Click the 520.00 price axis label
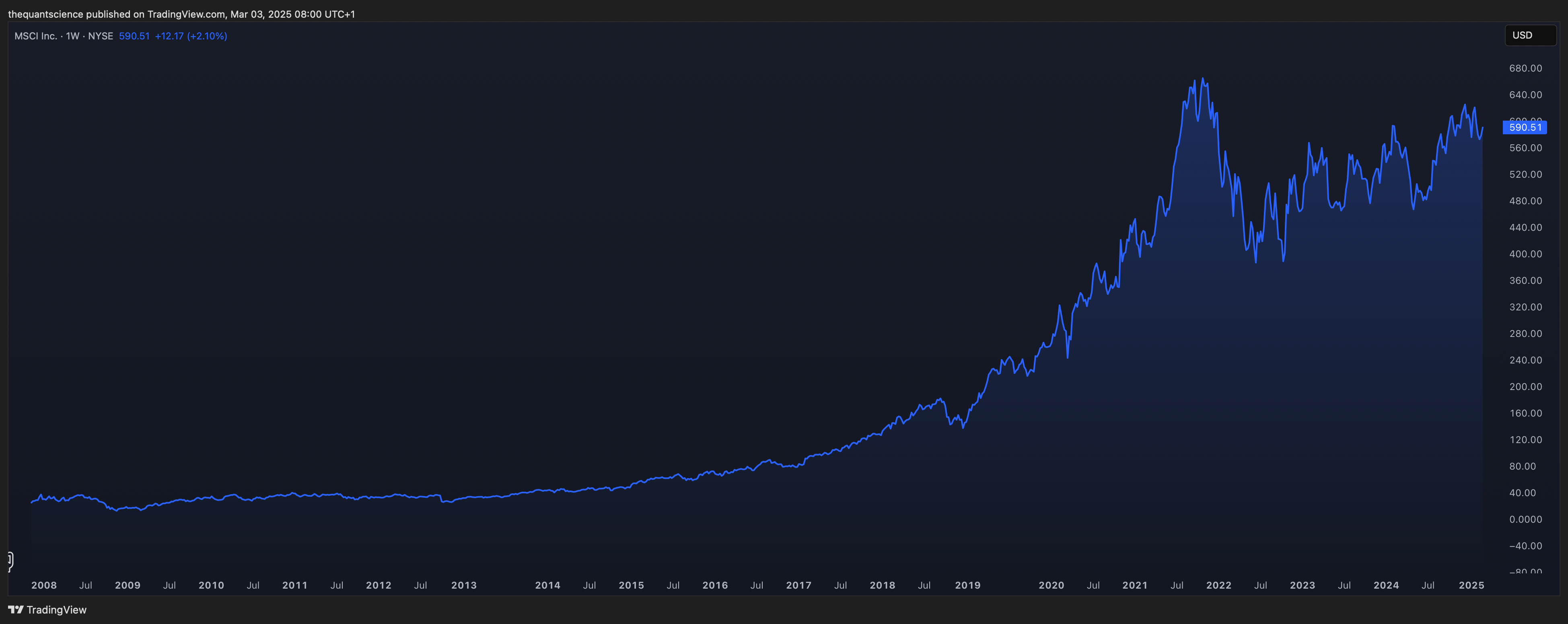 coord(1525,174)
